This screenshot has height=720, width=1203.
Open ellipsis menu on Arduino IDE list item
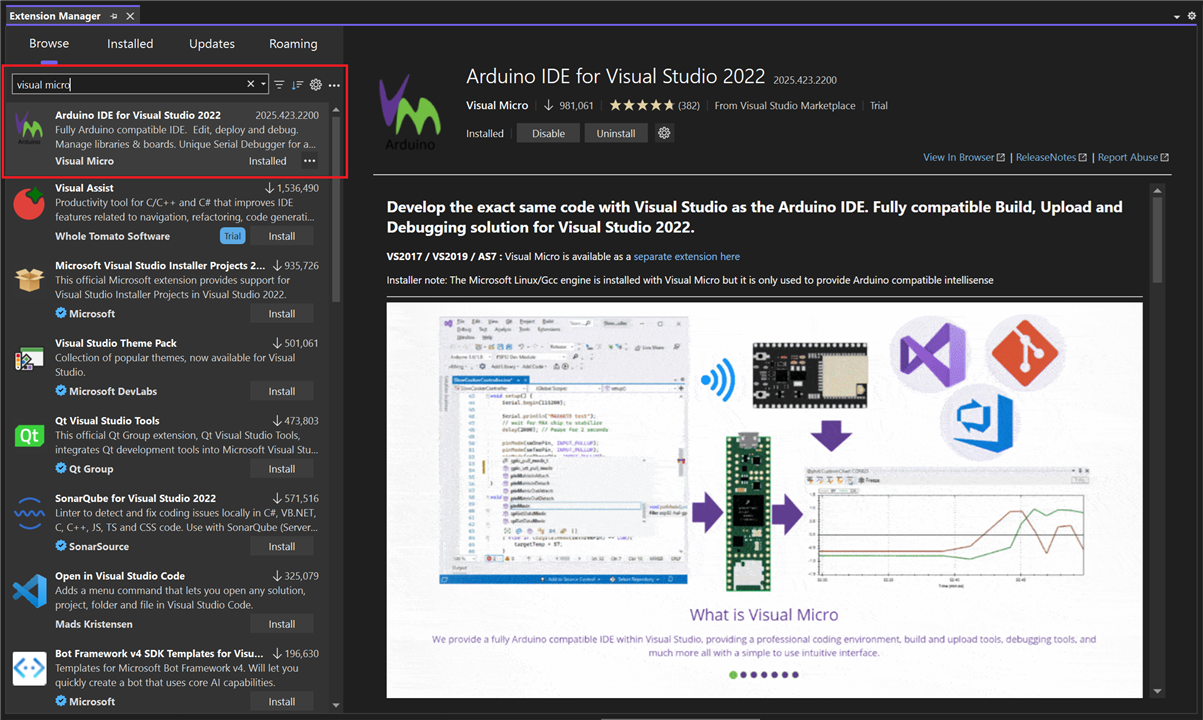click(x=309, y=161)
